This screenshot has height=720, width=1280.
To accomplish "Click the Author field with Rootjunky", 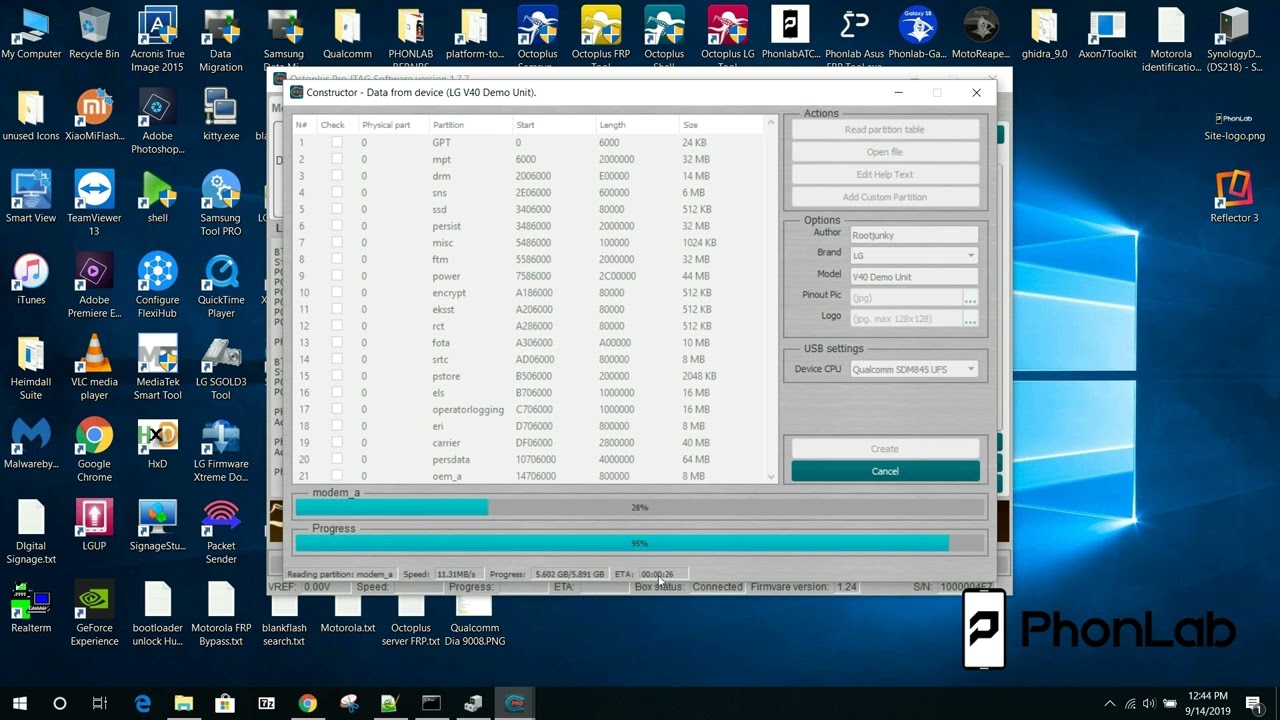I will (913, 235).
